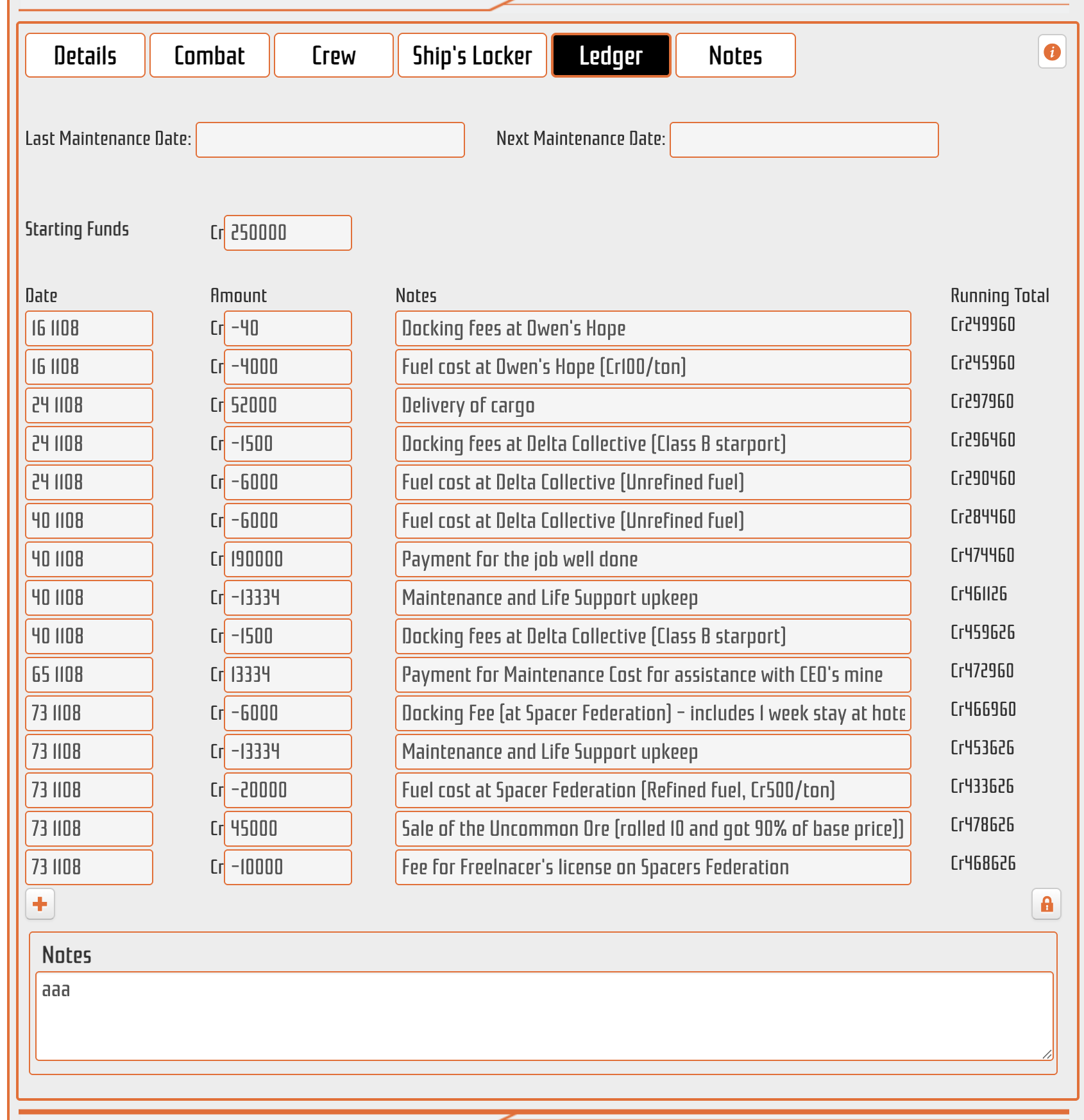Image resolution: width=1084 pixels, height=1120 pixels.
Task: Switch to the Details tab
Action: (x=85, y=56)
